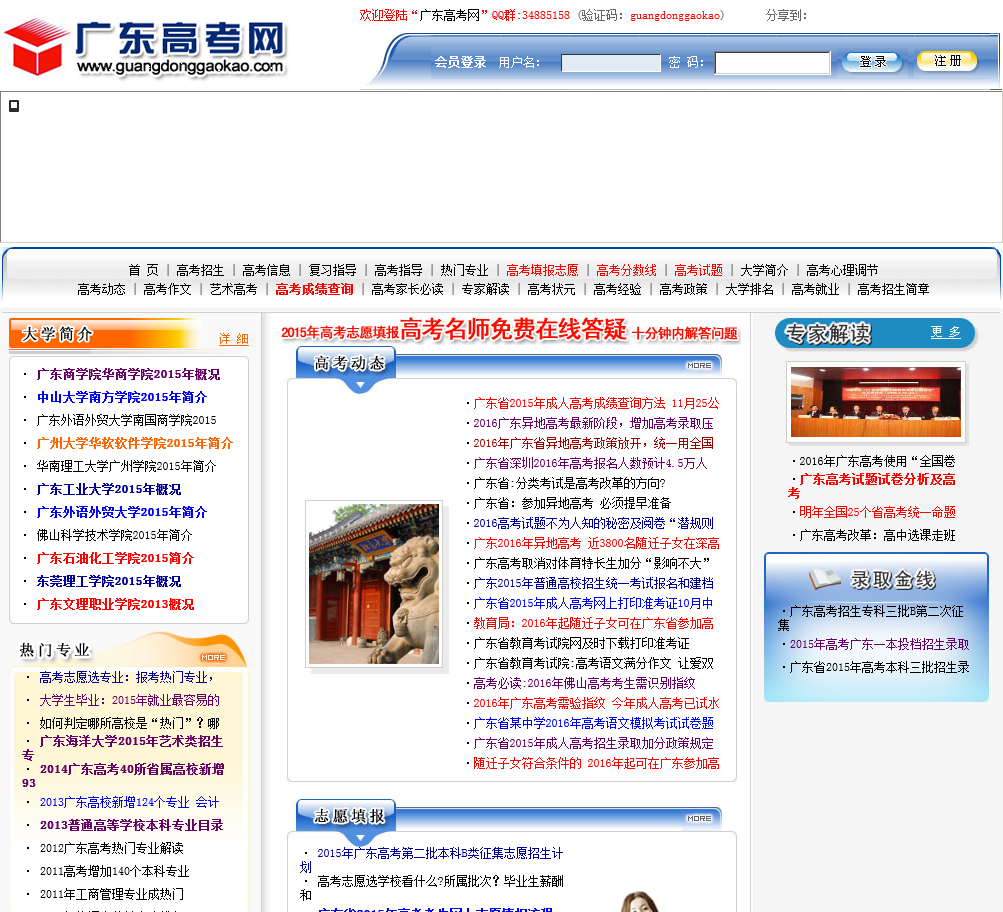
Task: Open the 大学排名 menu item
Action: (x=750, y=289)
